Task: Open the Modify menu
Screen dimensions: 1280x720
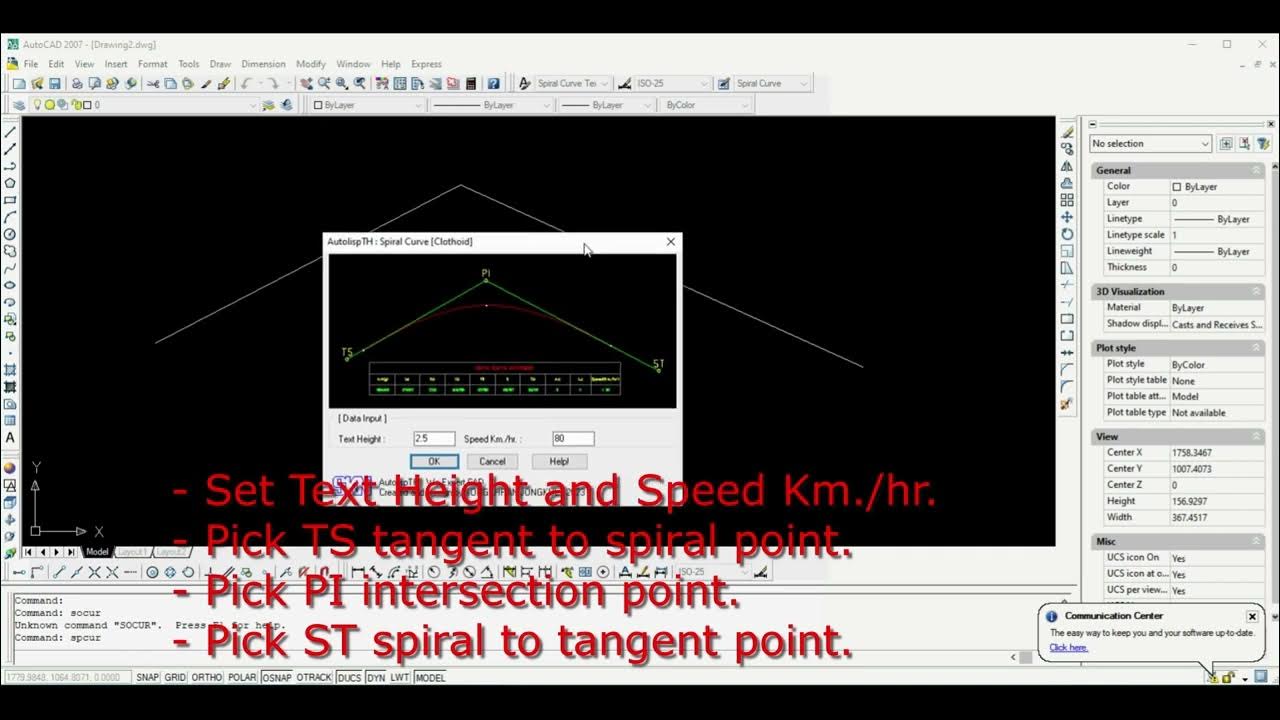Action: 311,64
